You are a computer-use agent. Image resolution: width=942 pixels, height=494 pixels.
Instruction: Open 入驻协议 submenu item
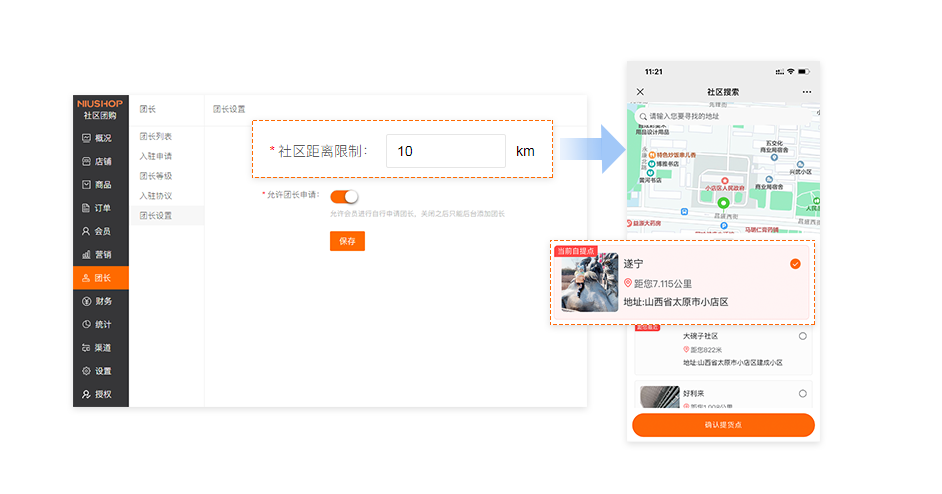tap(156, 196)
